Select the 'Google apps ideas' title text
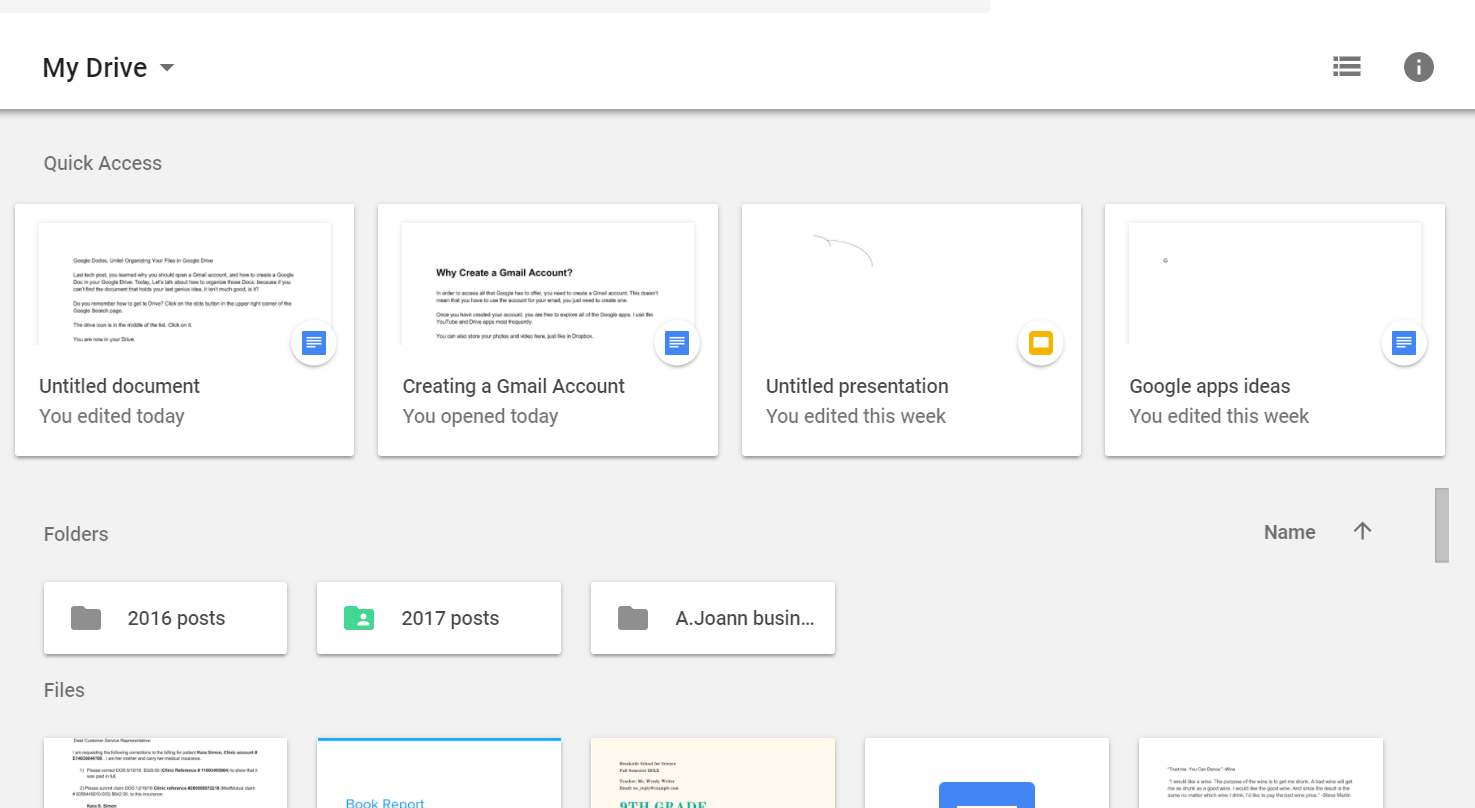This screenshot has width=1475, height=808. [x=1209, y=386]
